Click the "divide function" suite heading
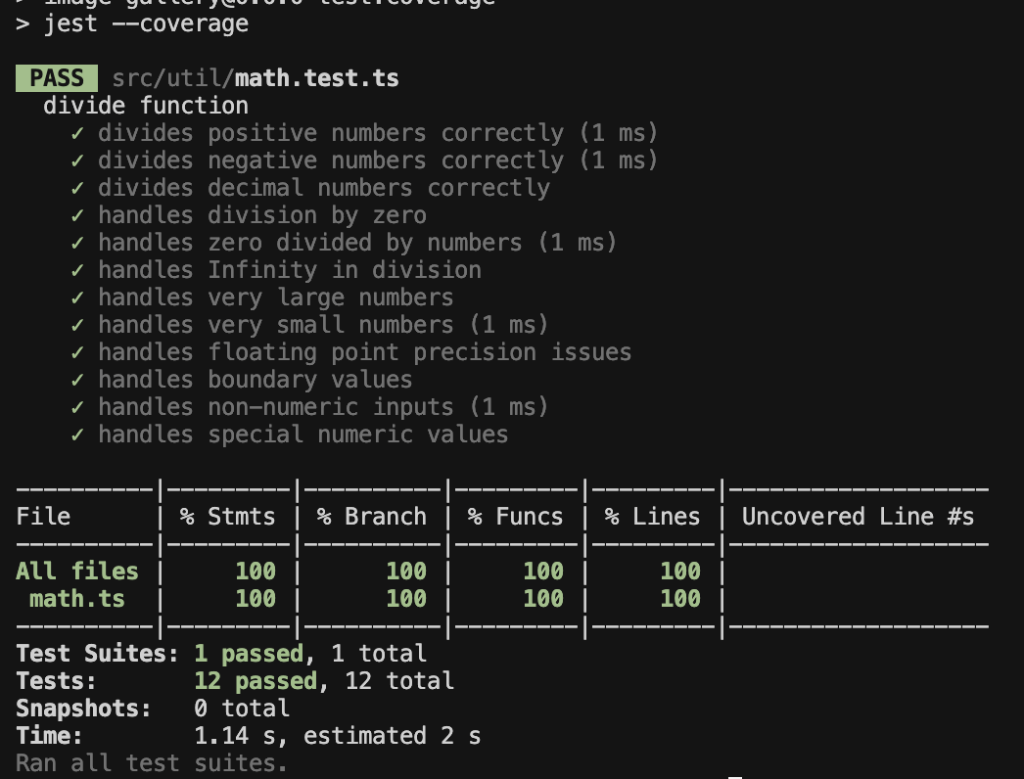 coord(146,106)
